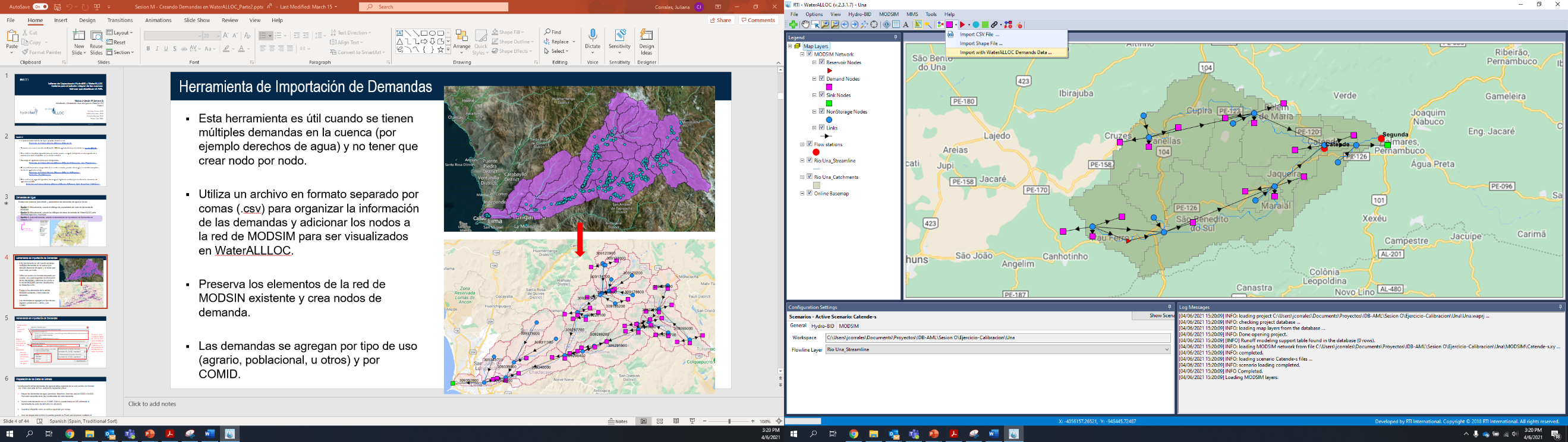This screenshot has height=442, width=1568.
Task: Collapse the Map Layers tree node
Action: 790,46
